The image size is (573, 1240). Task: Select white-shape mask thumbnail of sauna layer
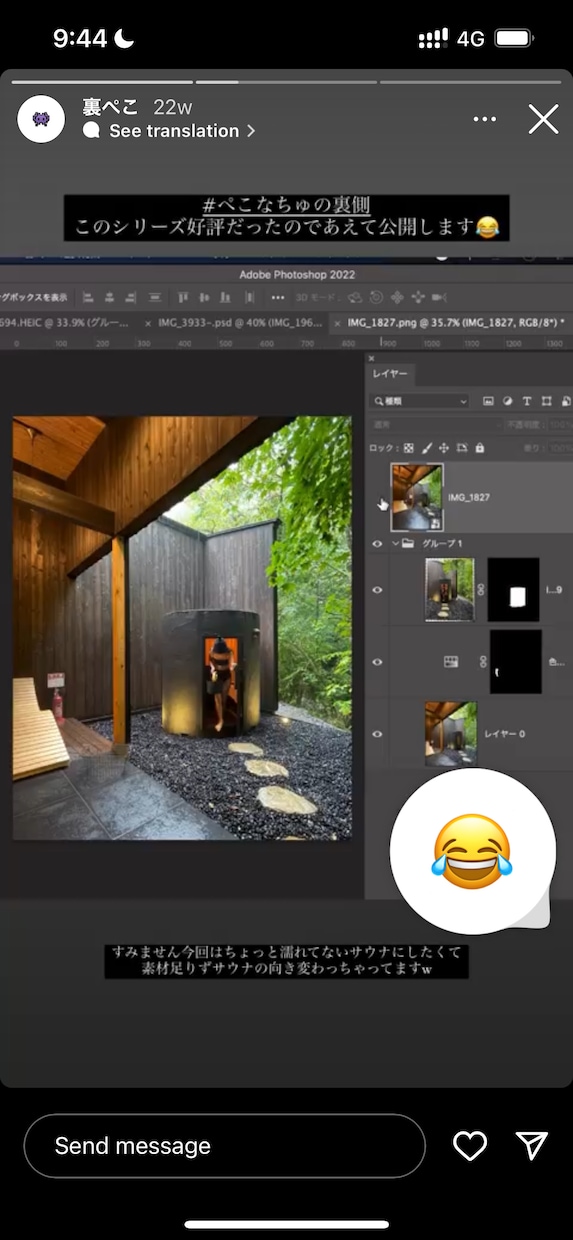515,590
